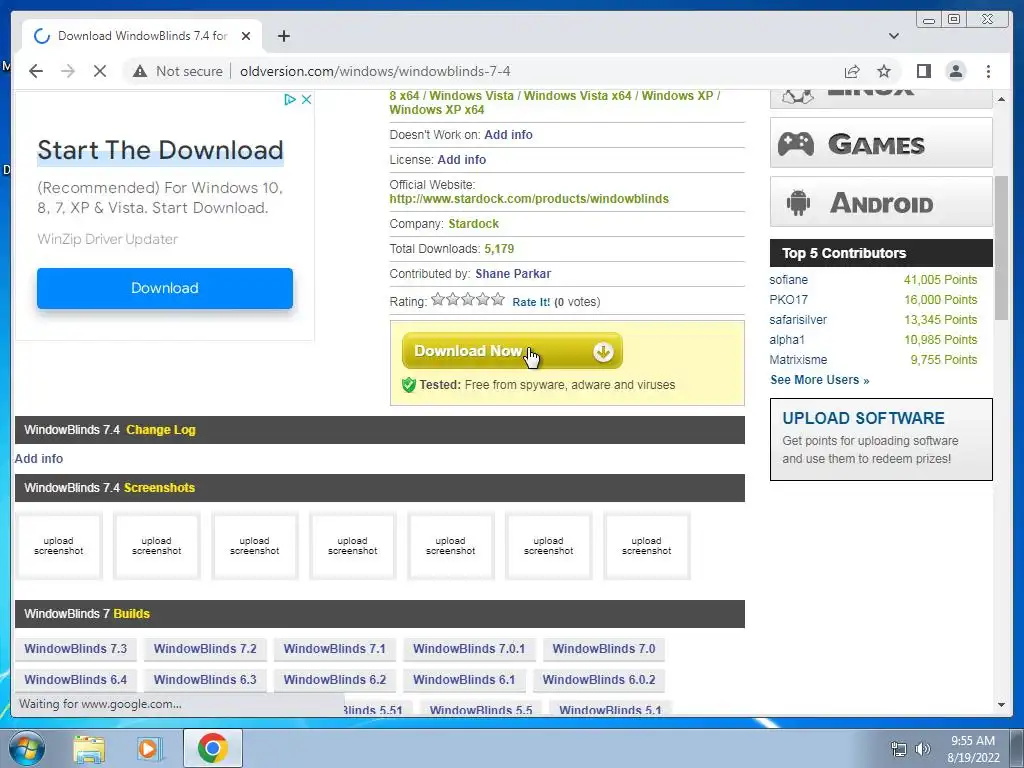Open the Upload Software box

point(881,440)
